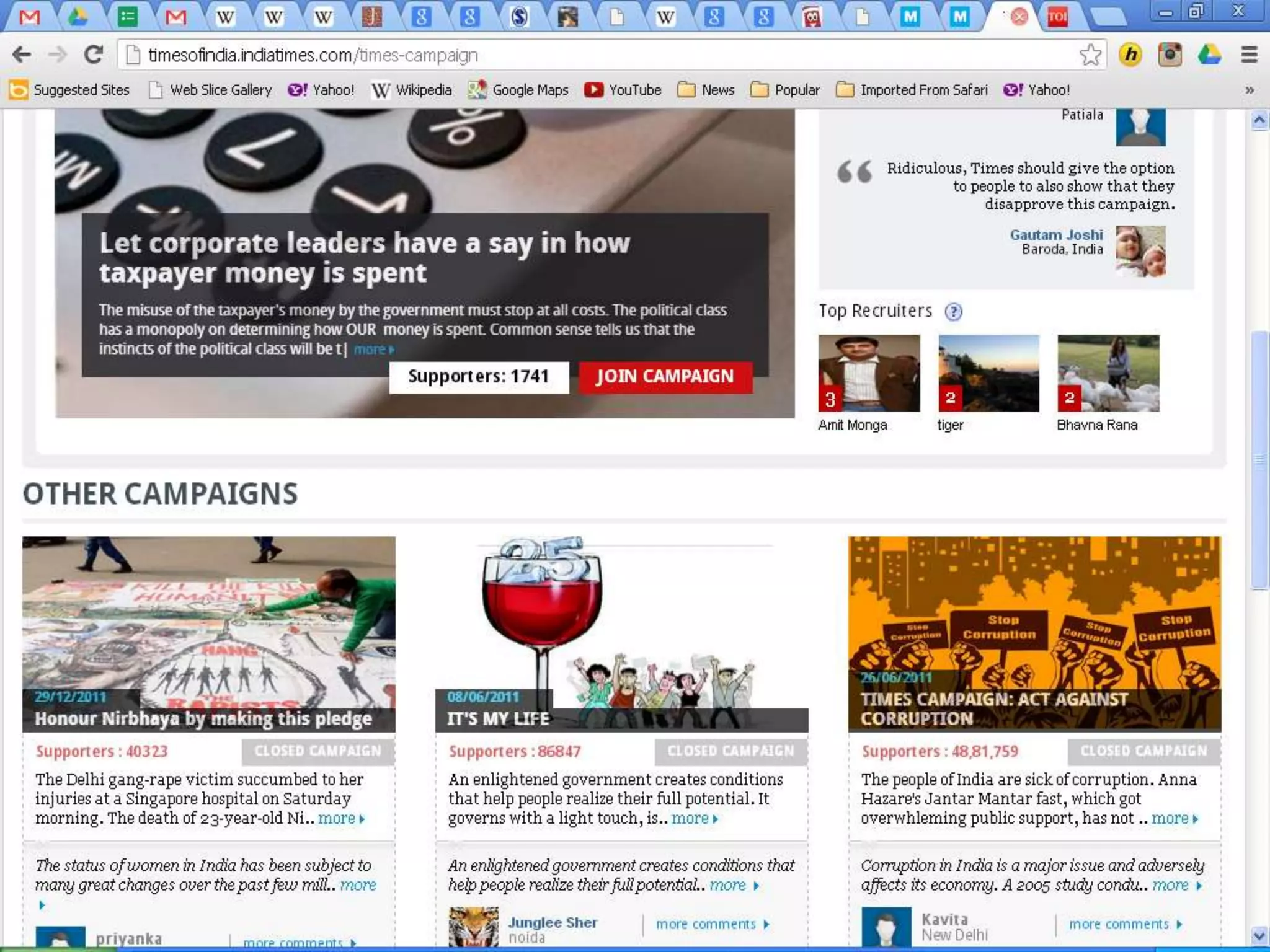Click the page scrollbar down arrow
Screen dimensions: 1270x952
point(1259,935)
